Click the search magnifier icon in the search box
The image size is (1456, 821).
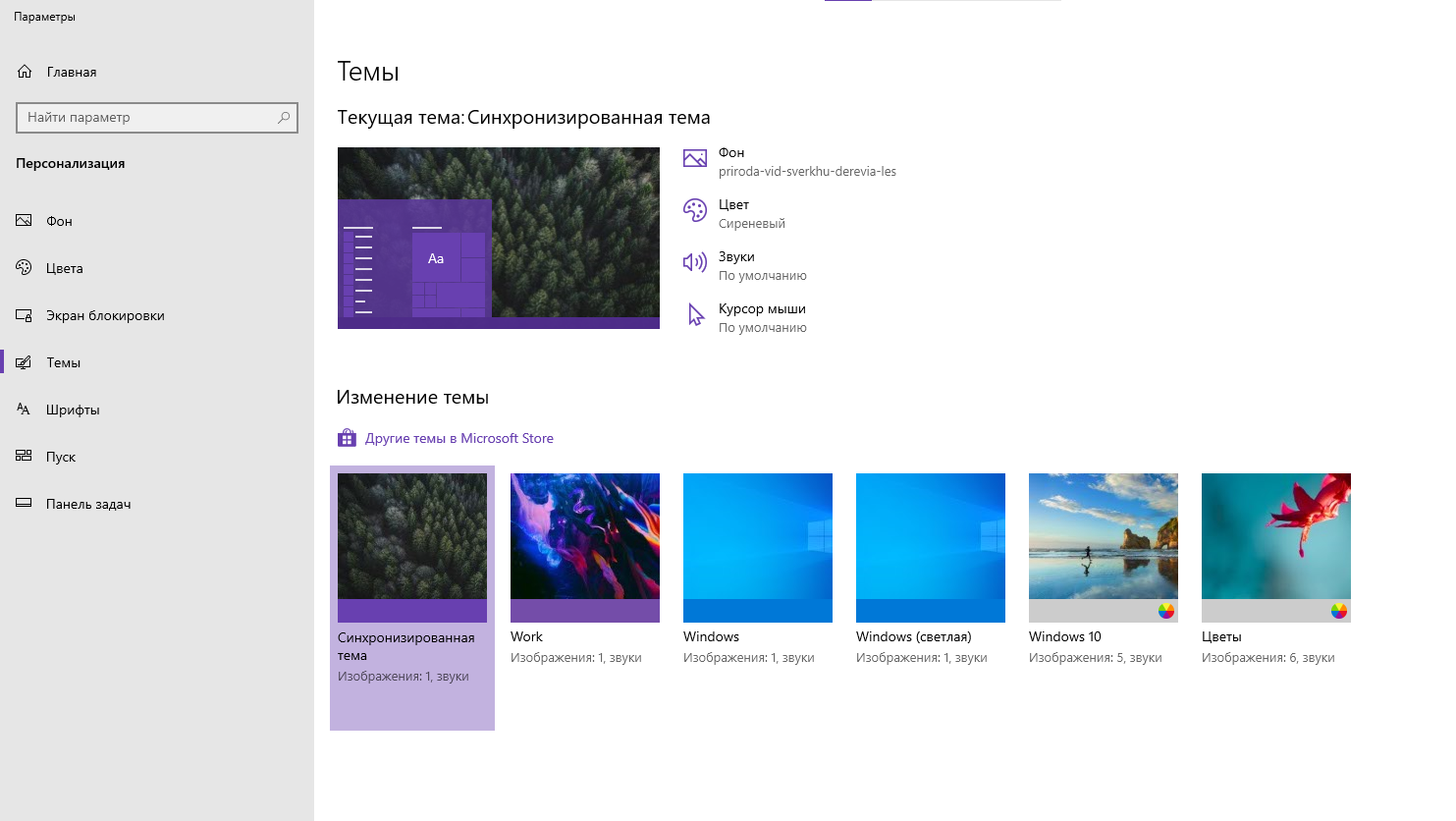click(x=284, y=118)
